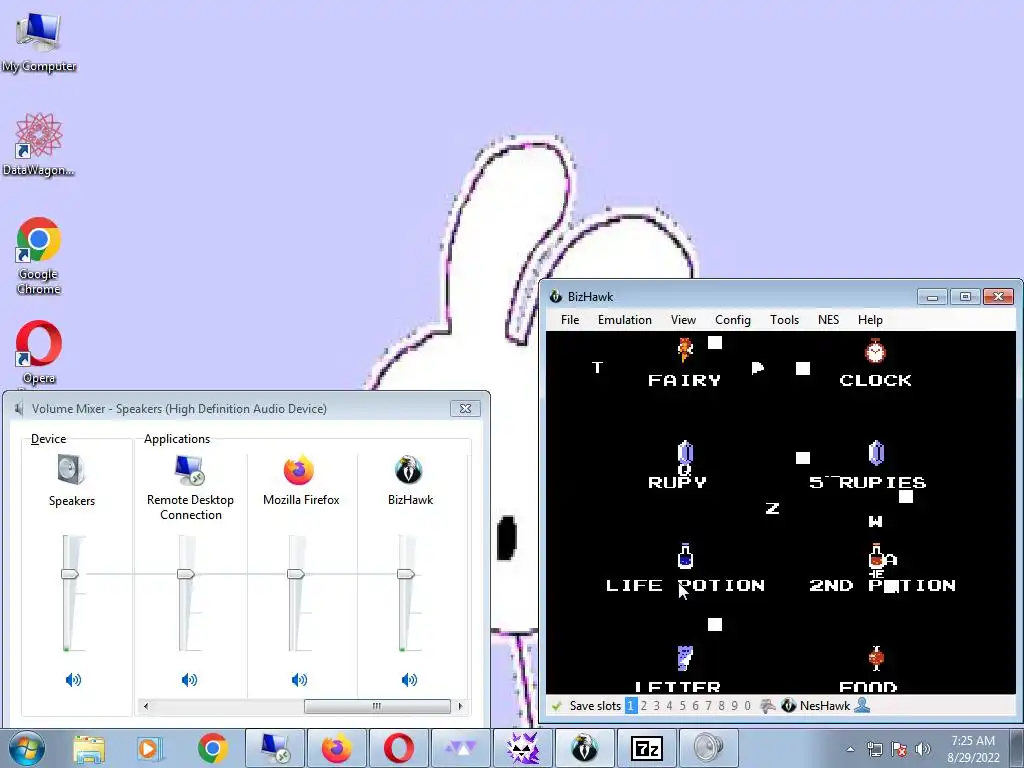Click the spiky purple cat-face taskbar app
1024x768 pixels.
click(x=522, y=748)
